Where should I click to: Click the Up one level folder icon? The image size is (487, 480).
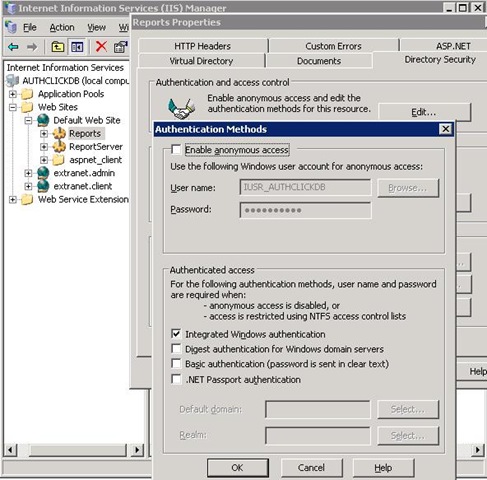pyautogui.click(x=58, y=47)
